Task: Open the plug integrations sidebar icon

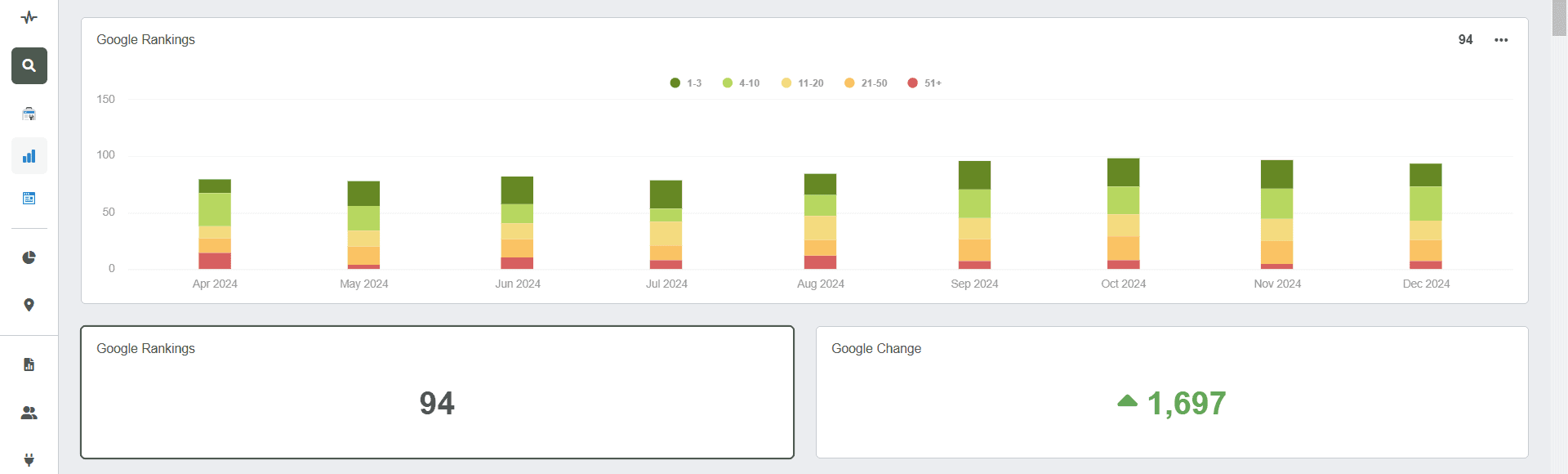Action: coord(29,459)
